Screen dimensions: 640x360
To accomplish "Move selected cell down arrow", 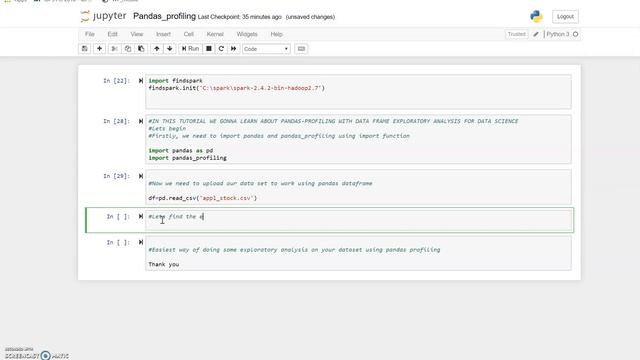I will (170, 49).
